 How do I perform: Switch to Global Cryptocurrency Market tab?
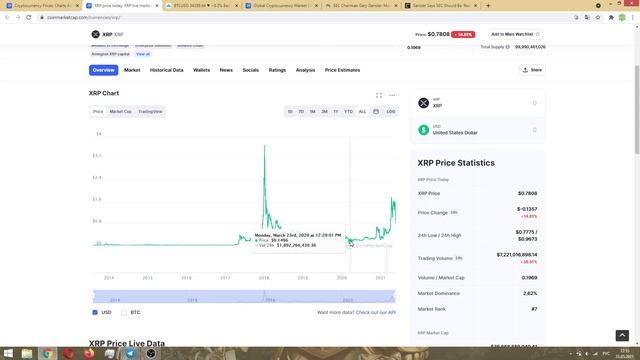click(x=282, y=6)
